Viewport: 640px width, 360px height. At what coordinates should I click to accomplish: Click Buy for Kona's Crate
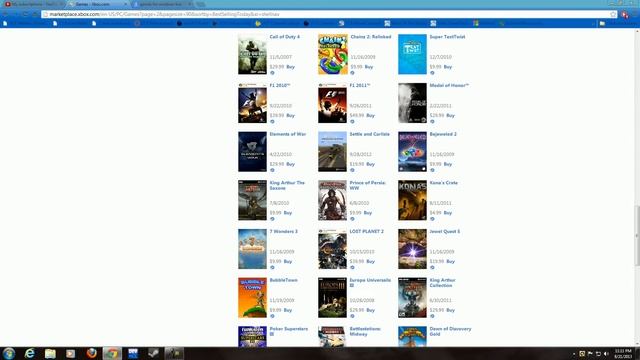448,213
